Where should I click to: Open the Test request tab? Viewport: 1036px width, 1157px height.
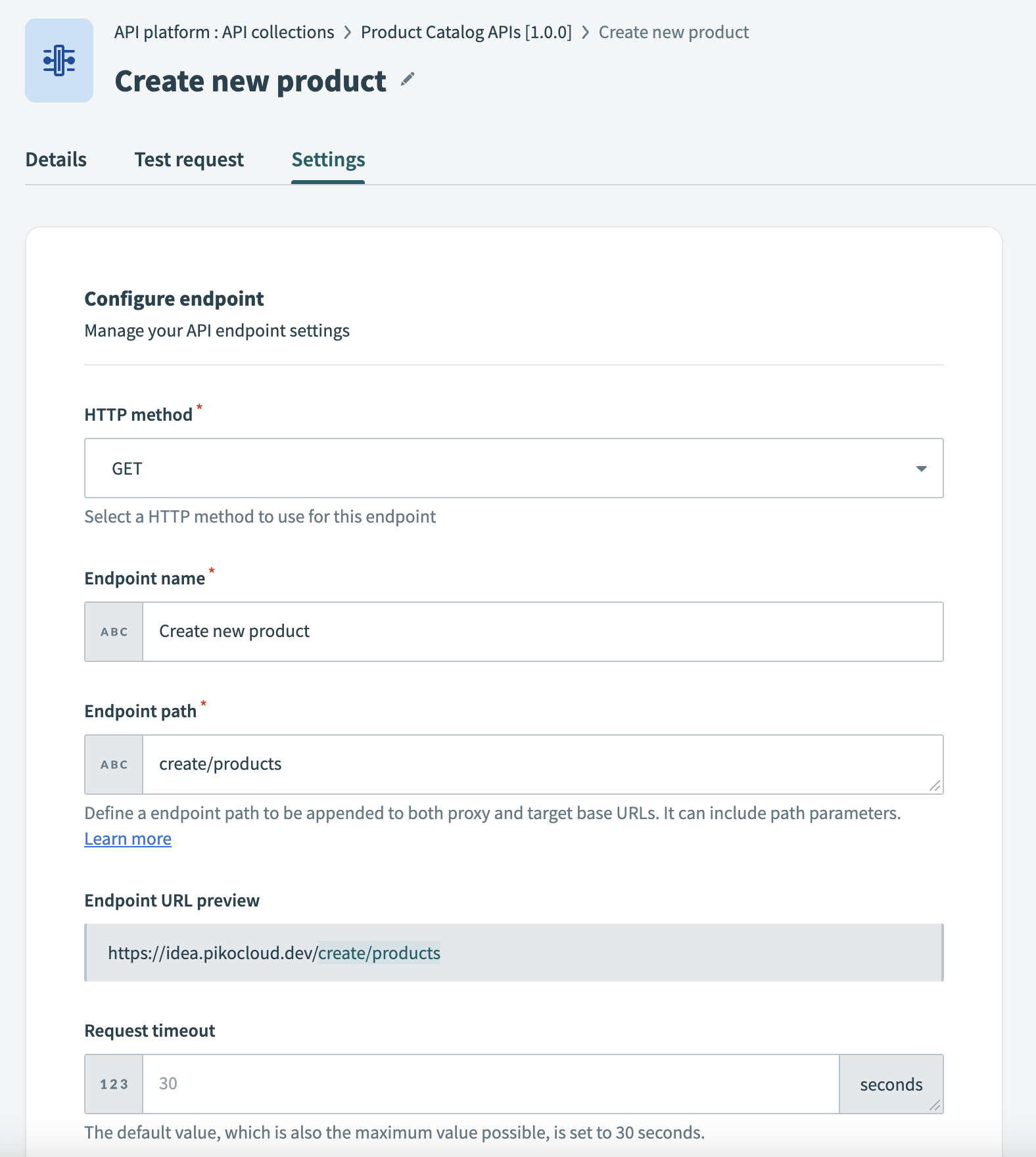(189, 159)
